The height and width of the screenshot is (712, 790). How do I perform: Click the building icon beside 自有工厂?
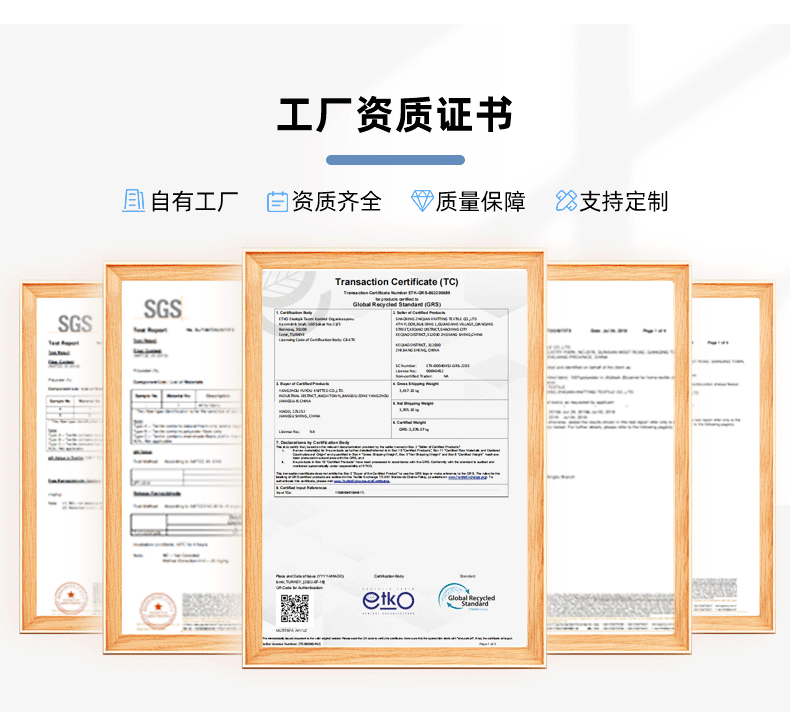pos(133,201)
